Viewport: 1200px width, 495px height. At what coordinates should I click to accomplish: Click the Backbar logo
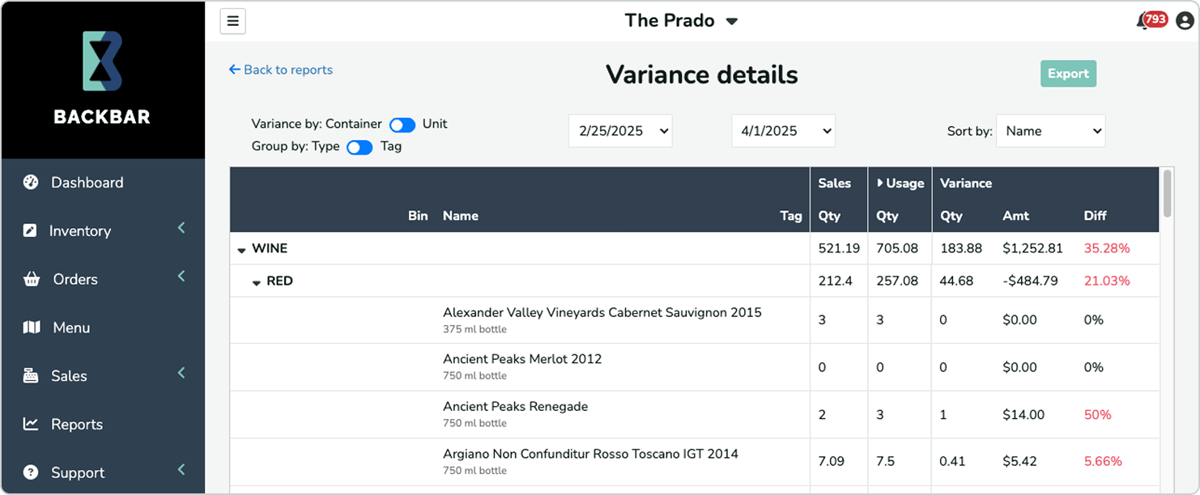(x=102, y=78)
